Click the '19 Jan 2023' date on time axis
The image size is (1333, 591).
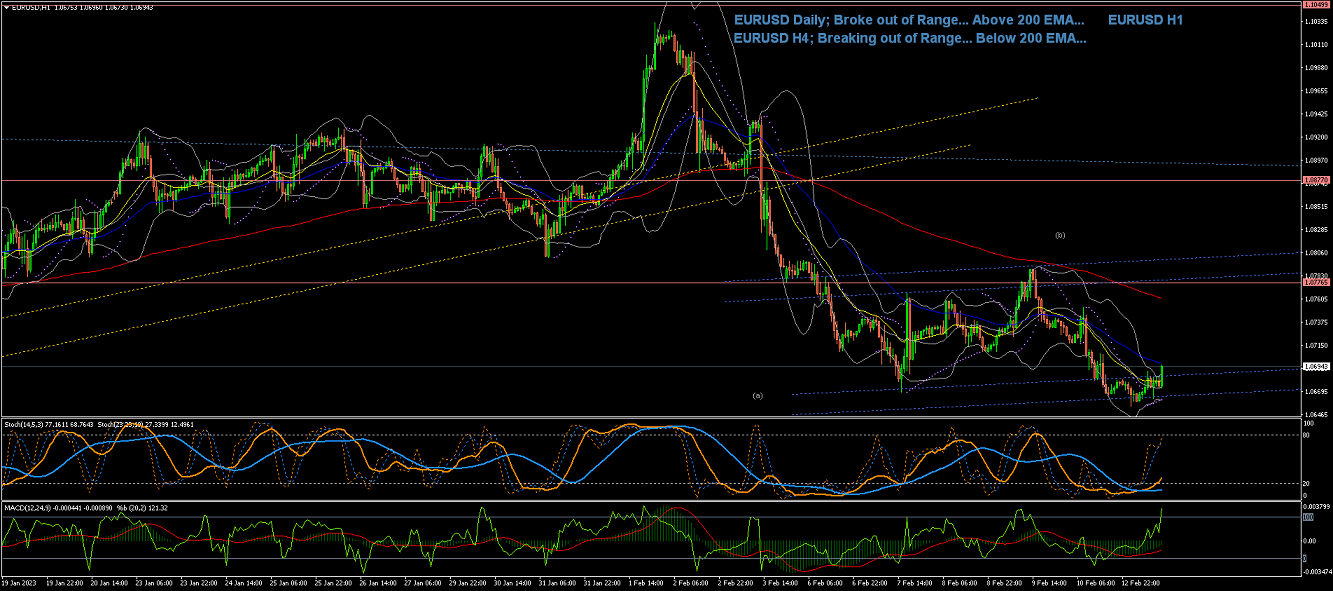pos(18,582)
